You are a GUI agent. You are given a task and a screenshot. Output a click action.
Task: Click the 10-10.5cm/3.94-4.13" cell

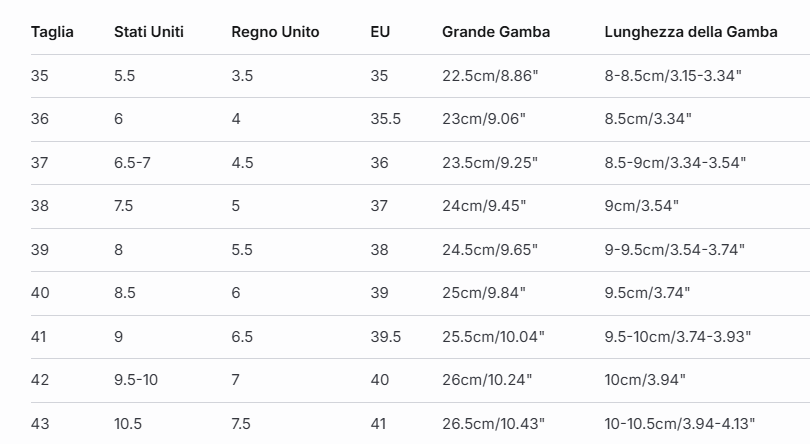click(680, 424)
